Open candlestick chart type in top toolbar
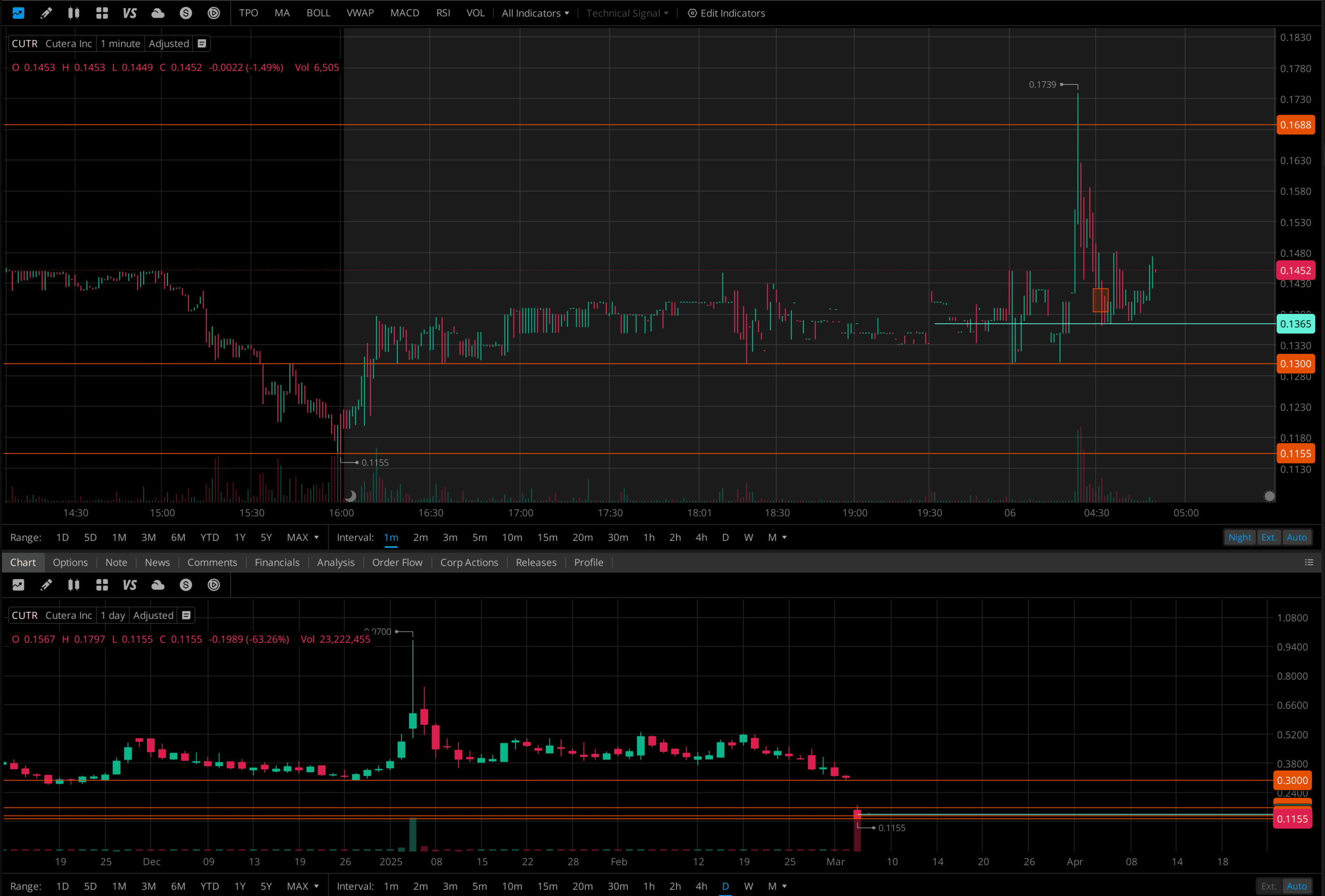The width and height of the screenshot is (1325, 896). pyautogui.click(x=74, y=13)
